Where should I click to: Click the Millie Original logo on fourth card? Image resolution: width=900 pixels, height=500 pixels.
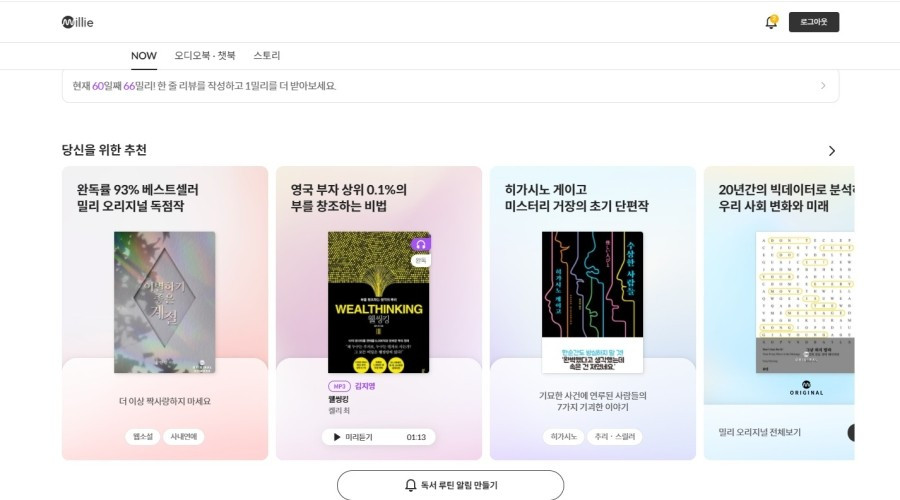coord(806,388)
